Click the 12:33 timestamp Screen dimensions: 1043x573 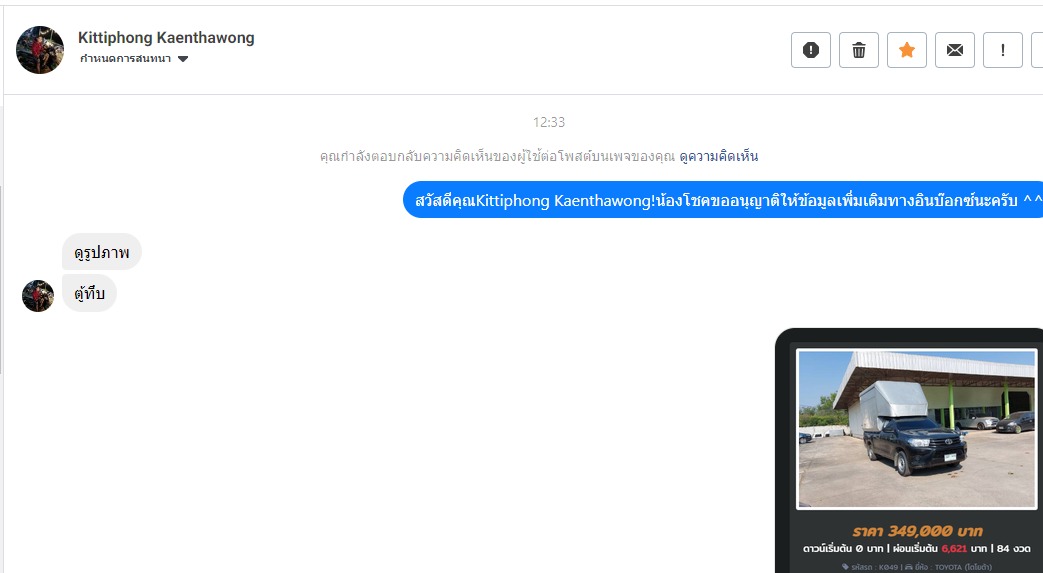[549, 122]
